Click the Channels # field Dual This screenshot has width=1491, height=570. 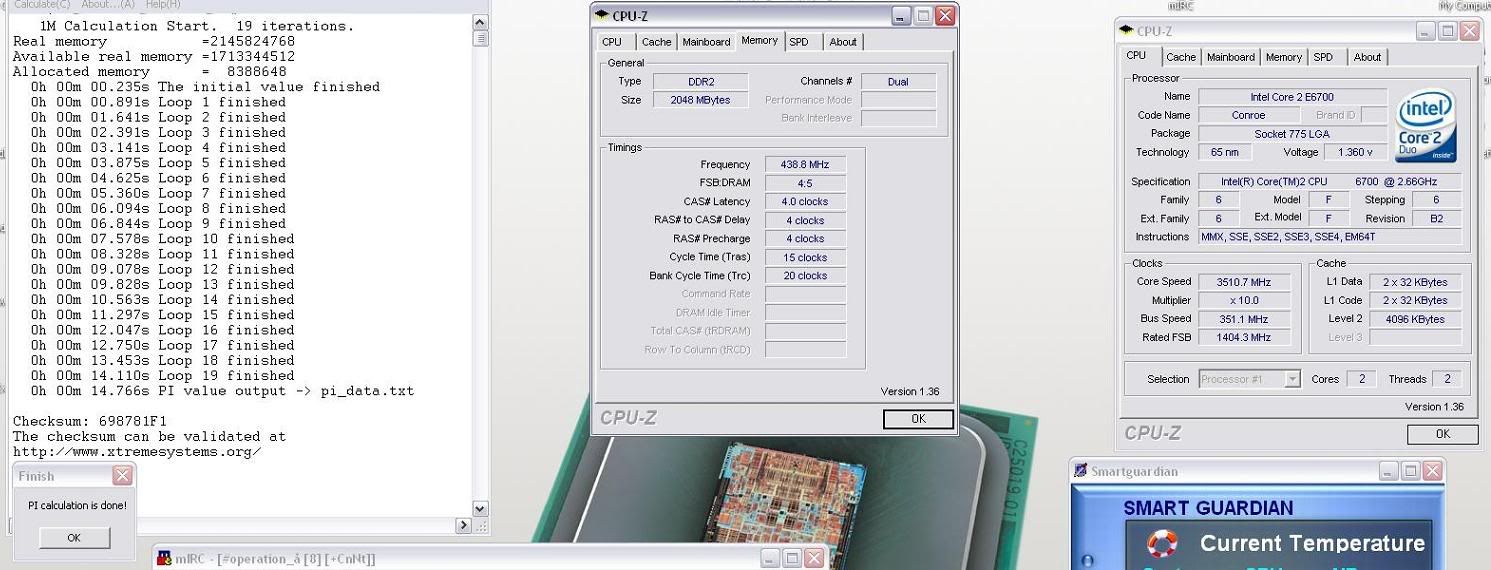(x=898, y=81)
